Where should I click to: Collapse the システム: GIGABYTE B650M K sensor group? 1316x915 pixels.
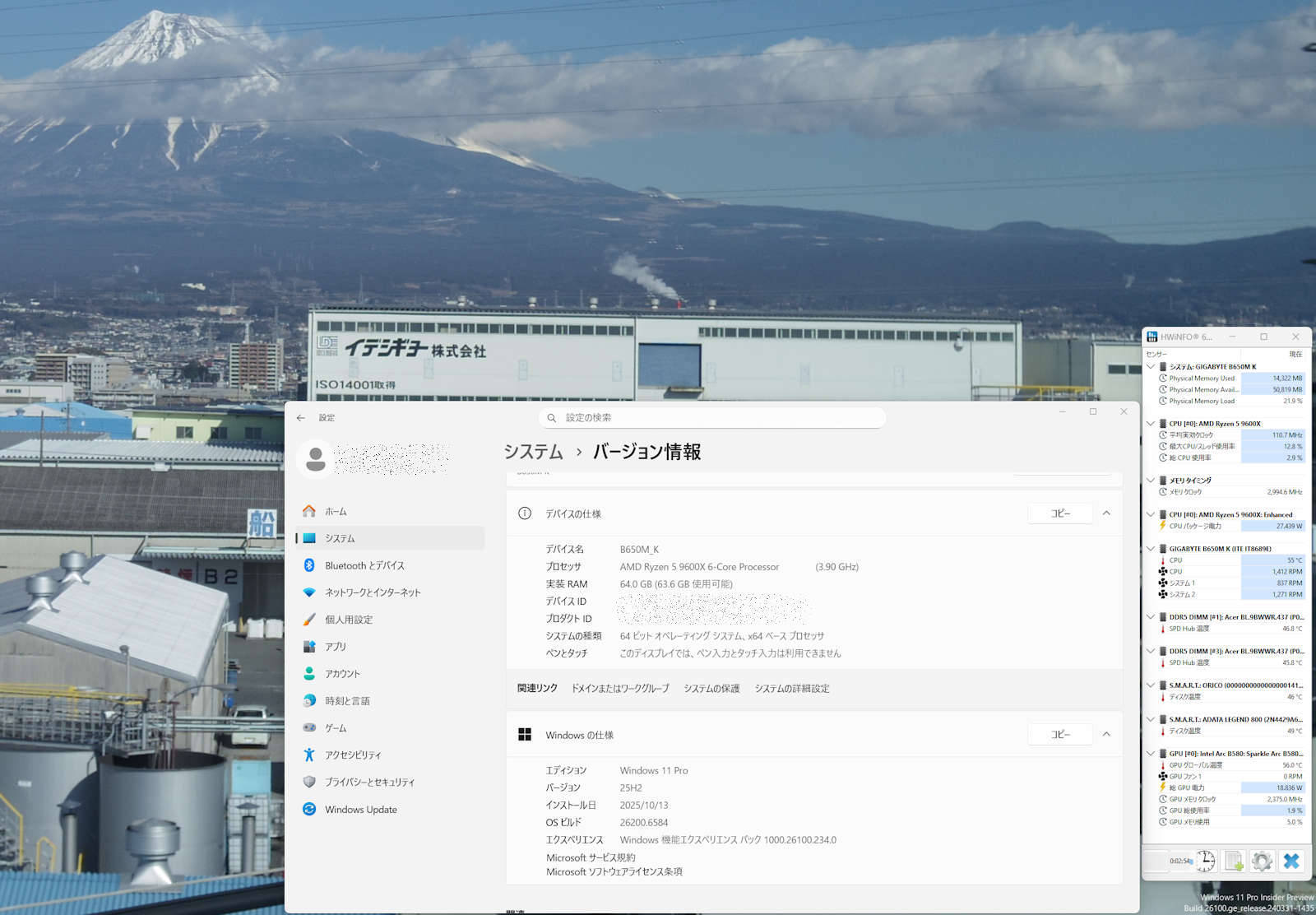pos(1151,367)
